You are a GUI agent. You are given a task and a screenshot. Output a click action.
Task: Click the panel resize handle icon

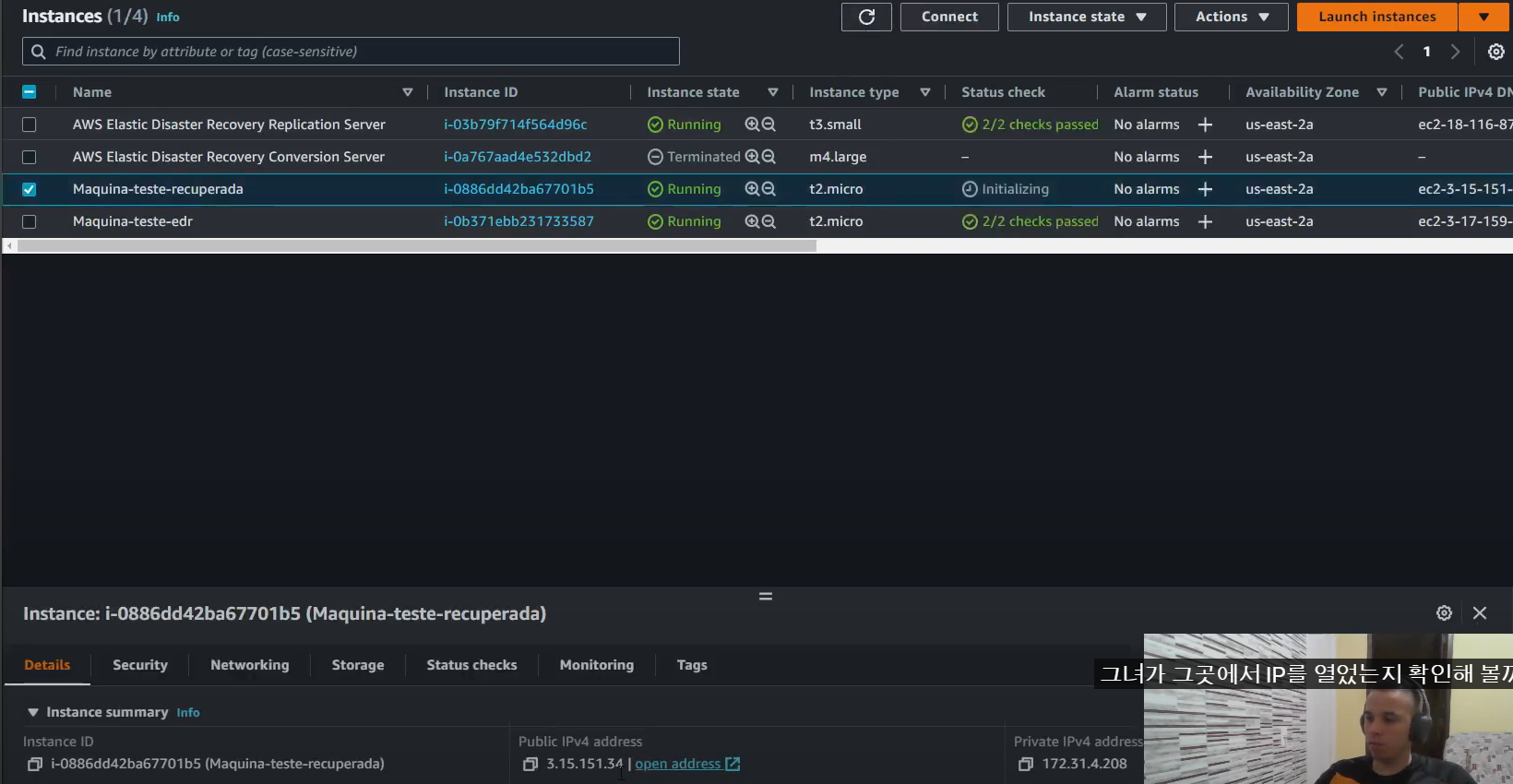click(766, 596)
